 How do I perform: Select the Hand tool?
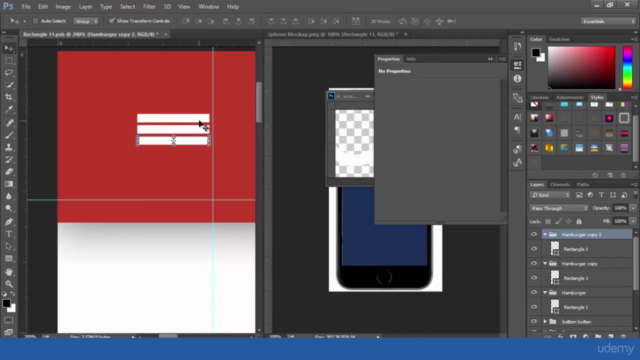click(9, 272)
